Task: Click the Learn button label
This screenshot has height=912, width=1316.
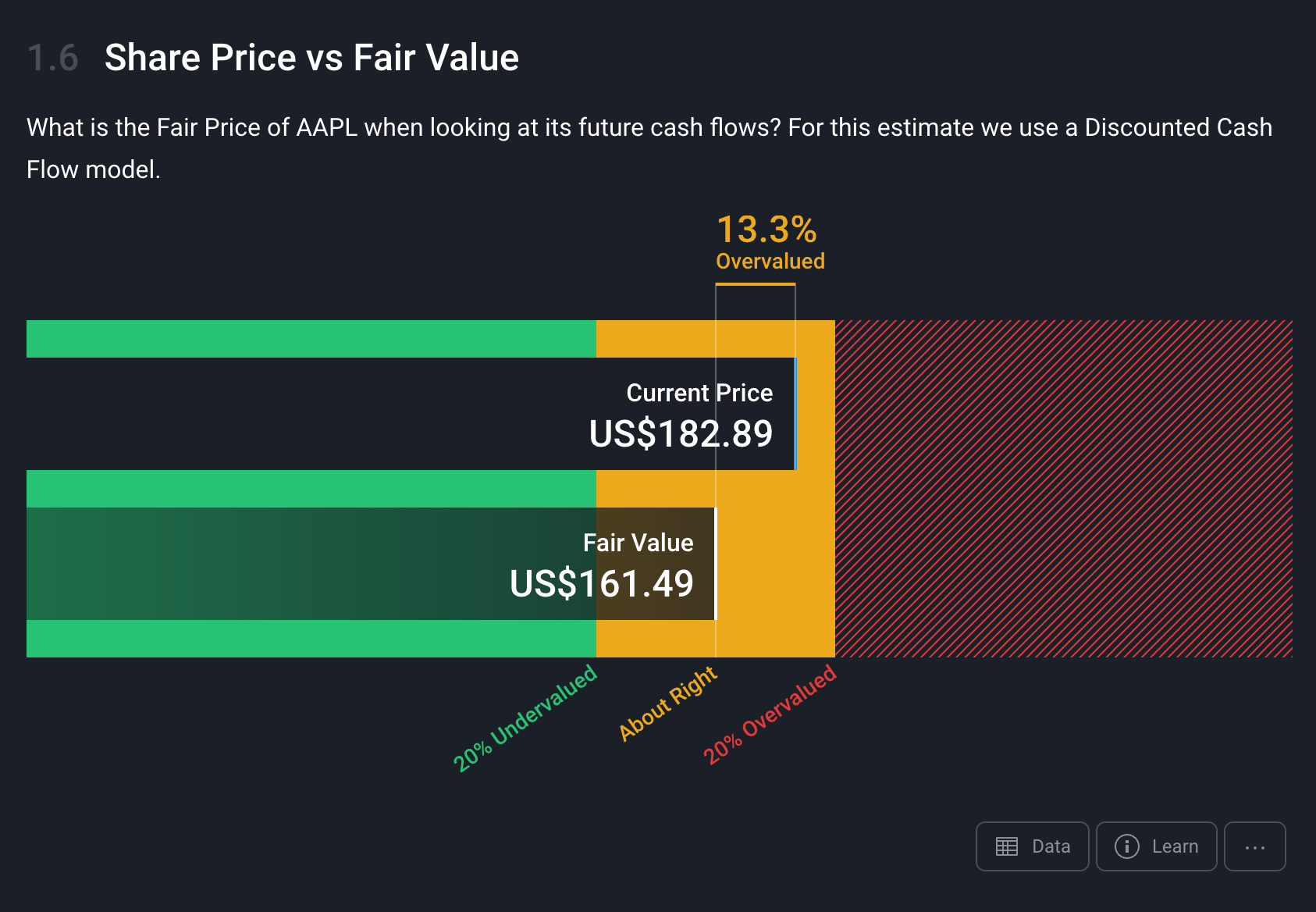Action: (1175, 846)
